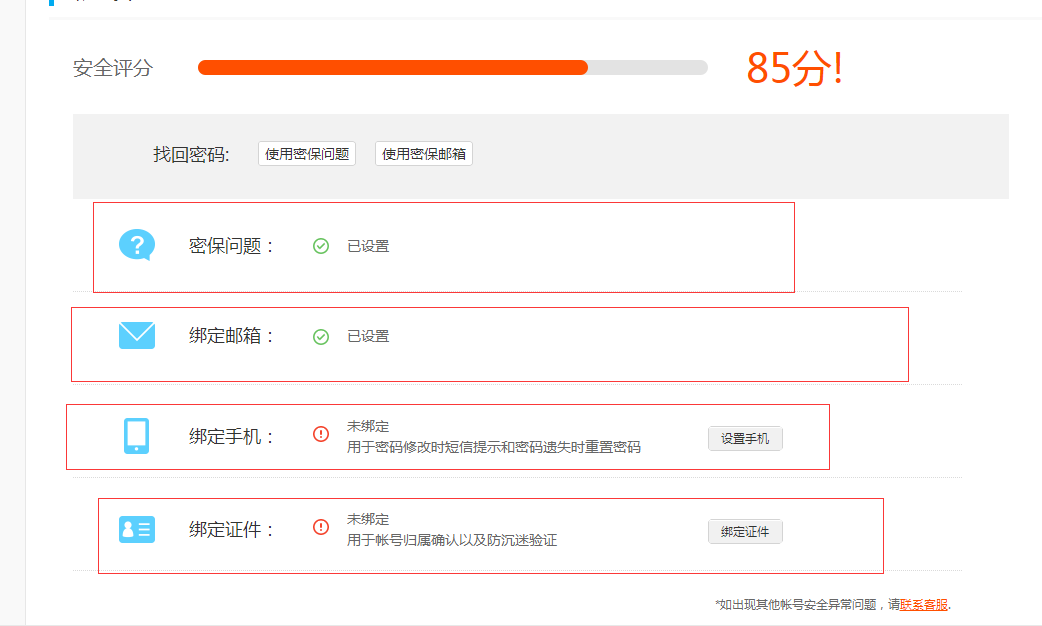Click the bind ID card icon
The width and height of the screenshot is (1042, 626).
[x=137, y=530]
